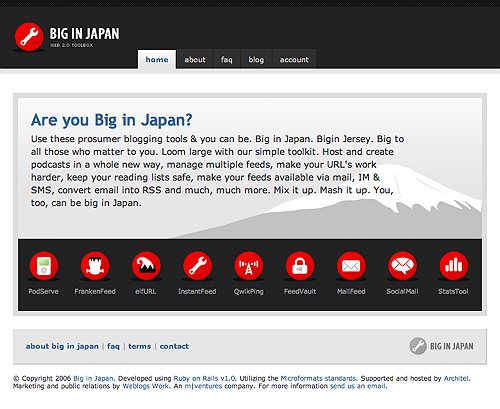The image size is (500, 409).
Task: Select the FeedVault padlock icon
Action: (300, 266)
